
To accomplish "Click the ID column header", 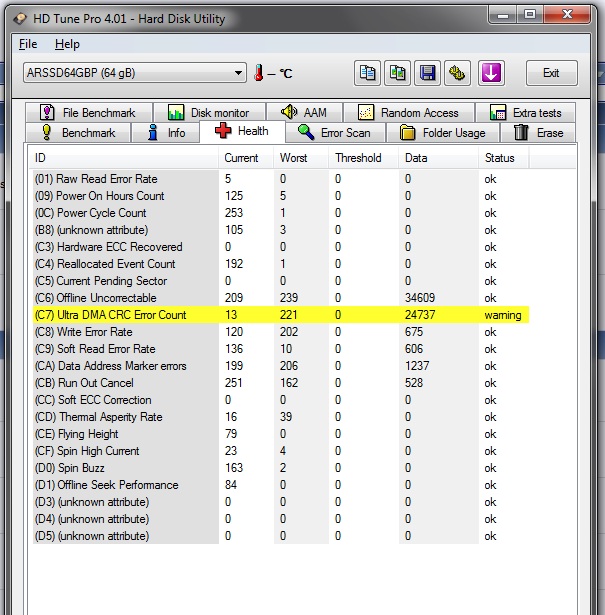I will coord(124,158).
